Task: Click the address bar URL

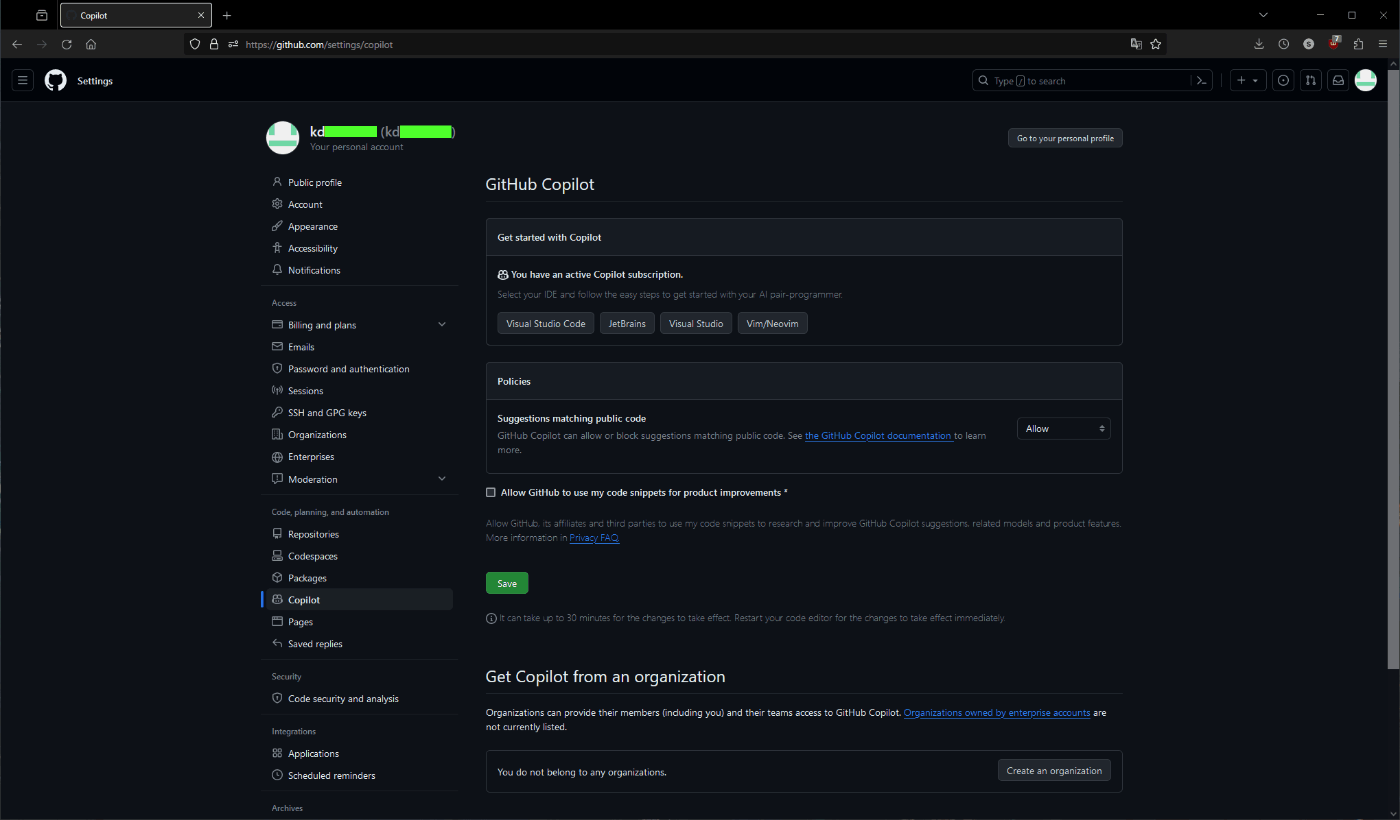Action: click(x=320, y=44)
